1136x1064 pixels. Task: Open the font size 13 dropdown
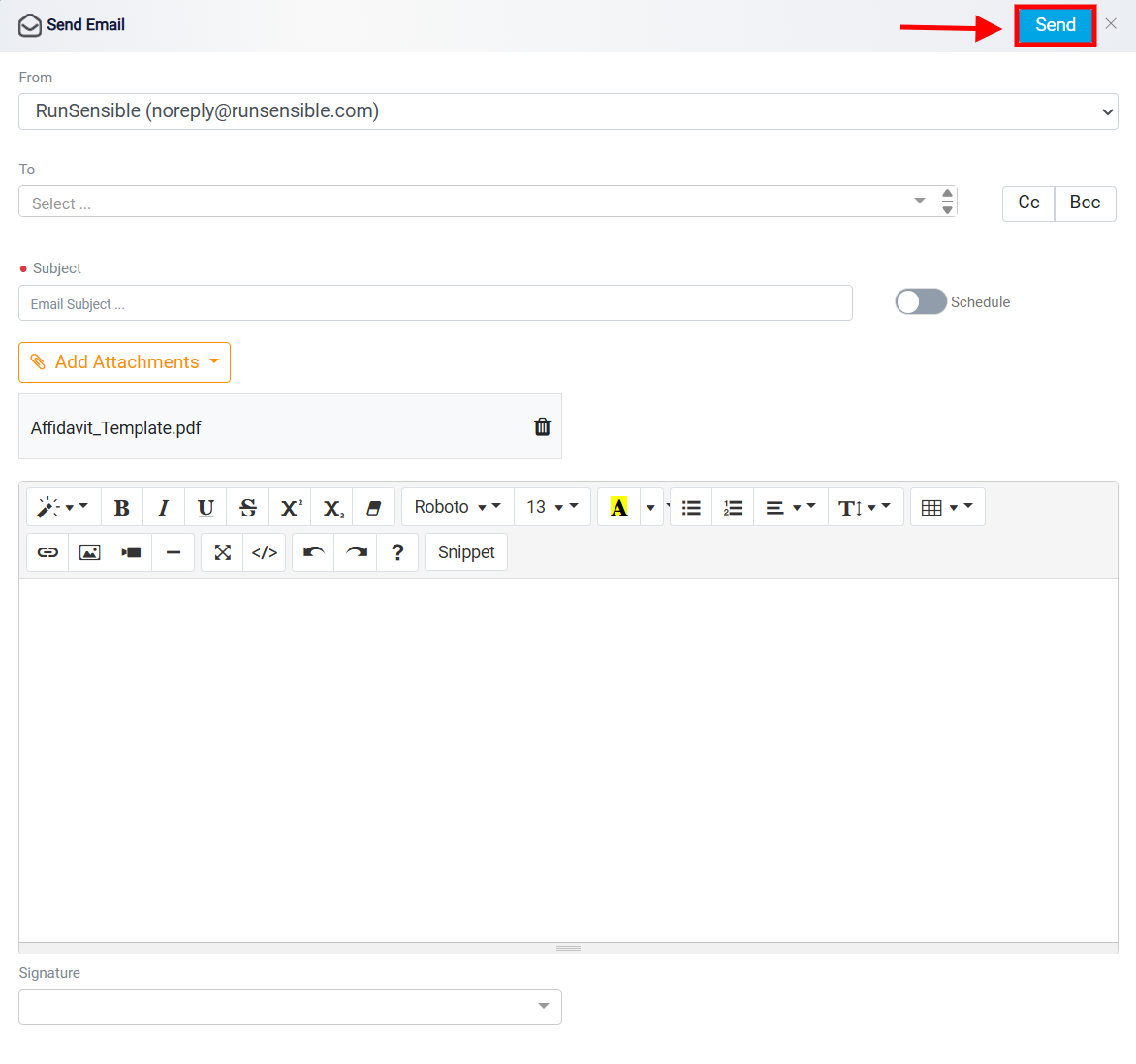pyautogui.click(x=552, y=507)
